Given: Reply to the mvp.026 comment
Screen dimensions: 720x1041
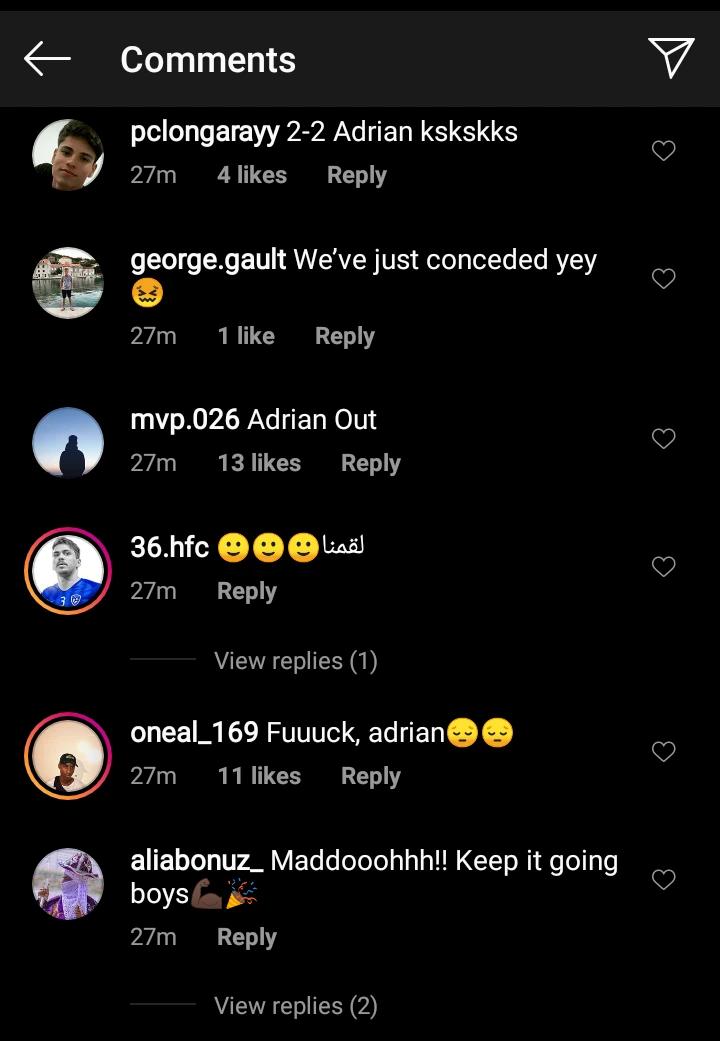Looking at the screenshot, I should 370,464.
